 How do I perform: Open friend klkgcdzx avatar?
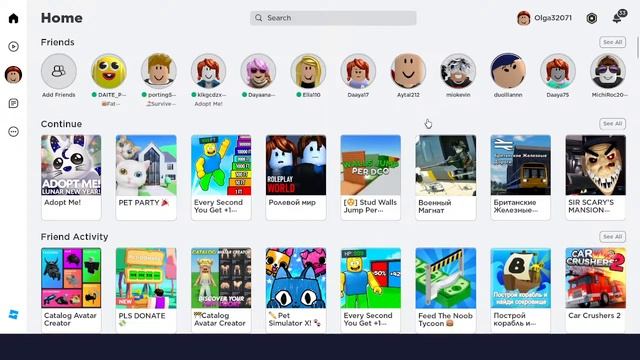click(209, 71)
